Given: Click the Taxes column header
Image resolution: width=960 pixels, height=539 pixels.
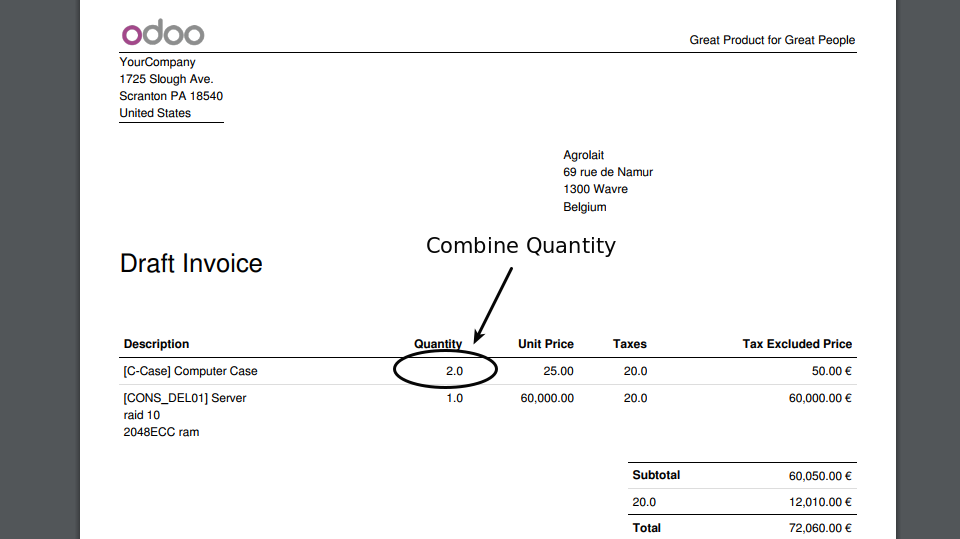Looking at the screenshot, I should (629, 344).
